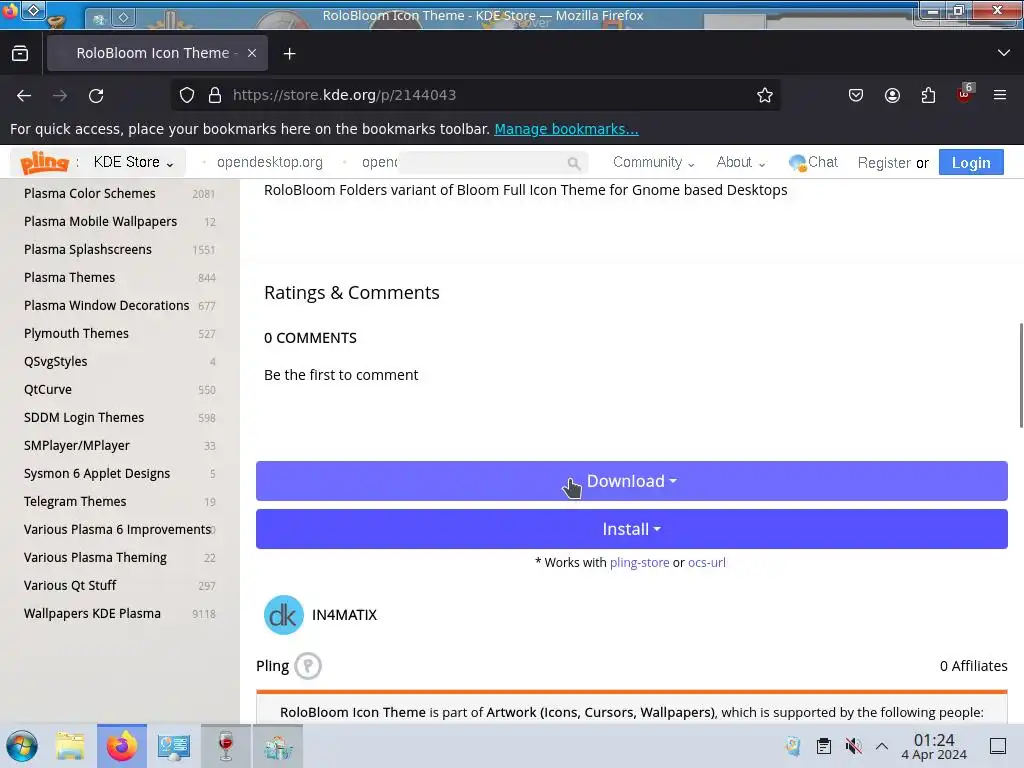The width and height of the screenshot is (1024, 768).
Task: Open the Manage bookmarks link
Action: tap(566, 129)
